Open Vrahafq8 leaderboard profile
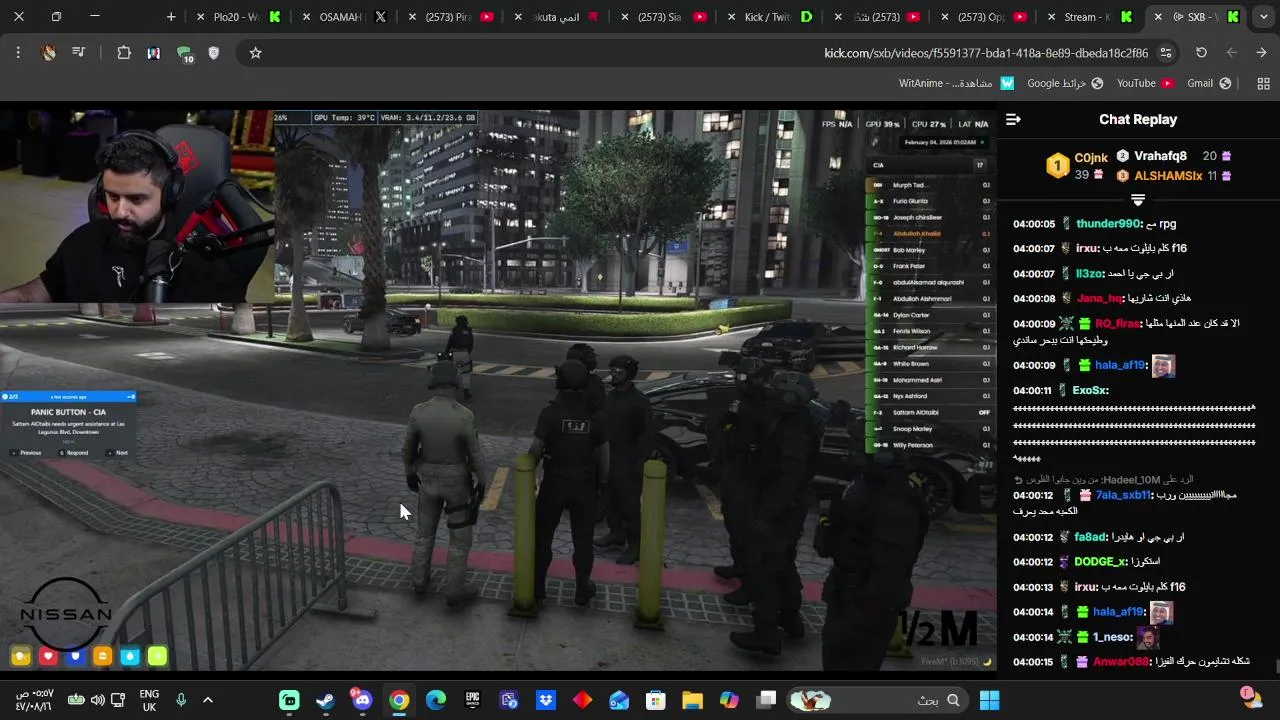This screenshot has height=720, width=1280. [x=1160, y=156]
